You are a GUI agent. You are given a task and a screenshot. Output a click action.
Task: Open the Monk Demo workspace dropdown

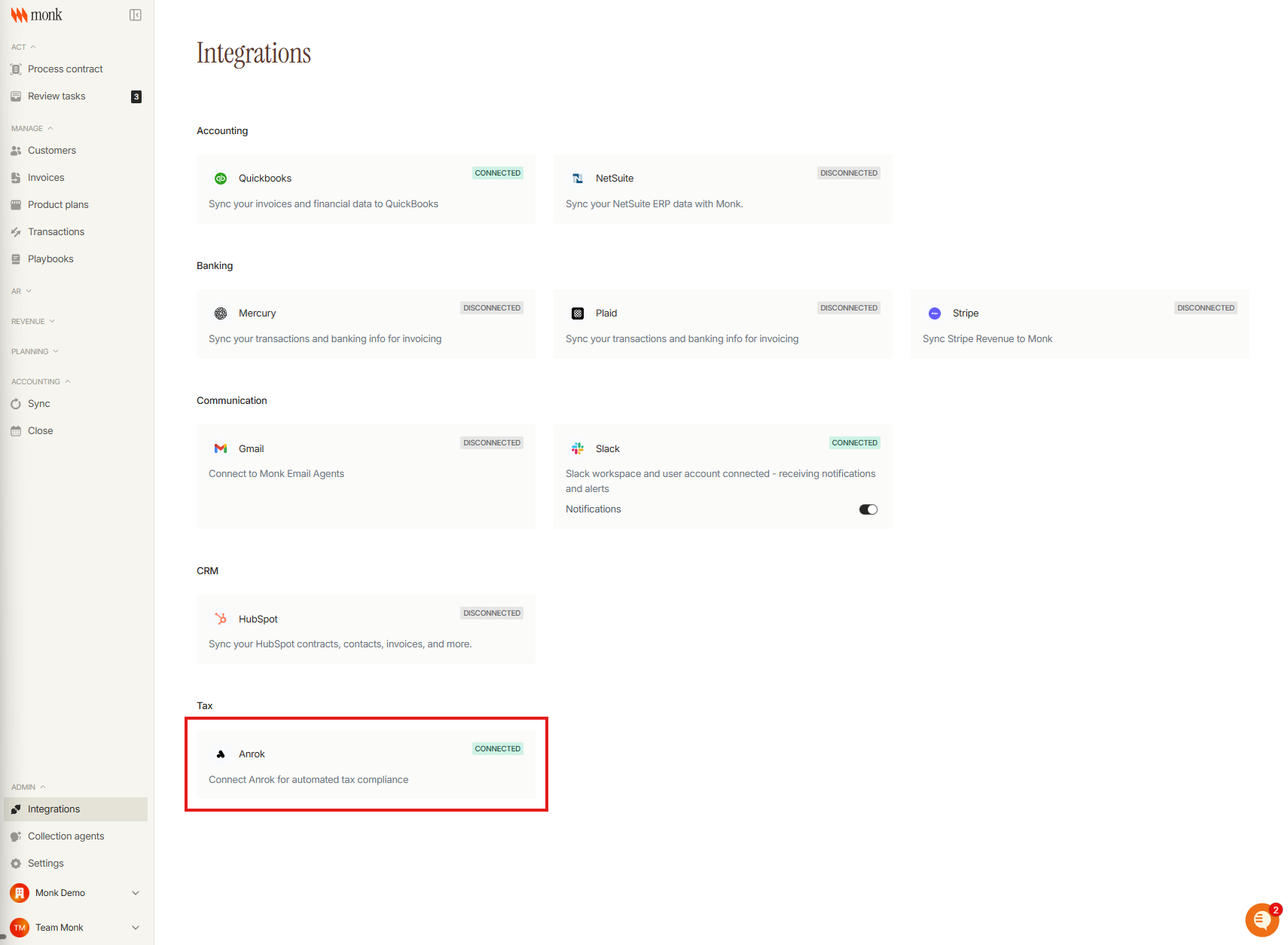[x=75, y=893]
